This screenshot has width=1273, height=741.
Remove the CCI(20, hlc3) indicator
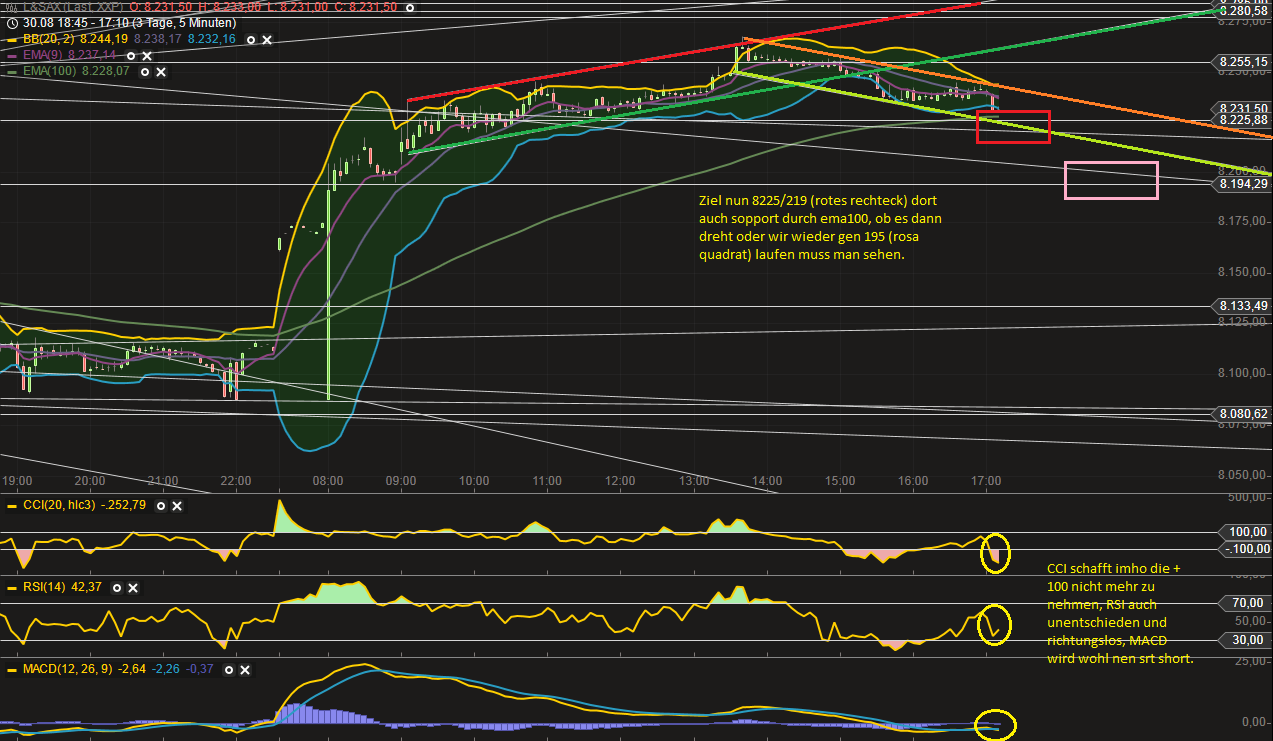click(177, 506)
